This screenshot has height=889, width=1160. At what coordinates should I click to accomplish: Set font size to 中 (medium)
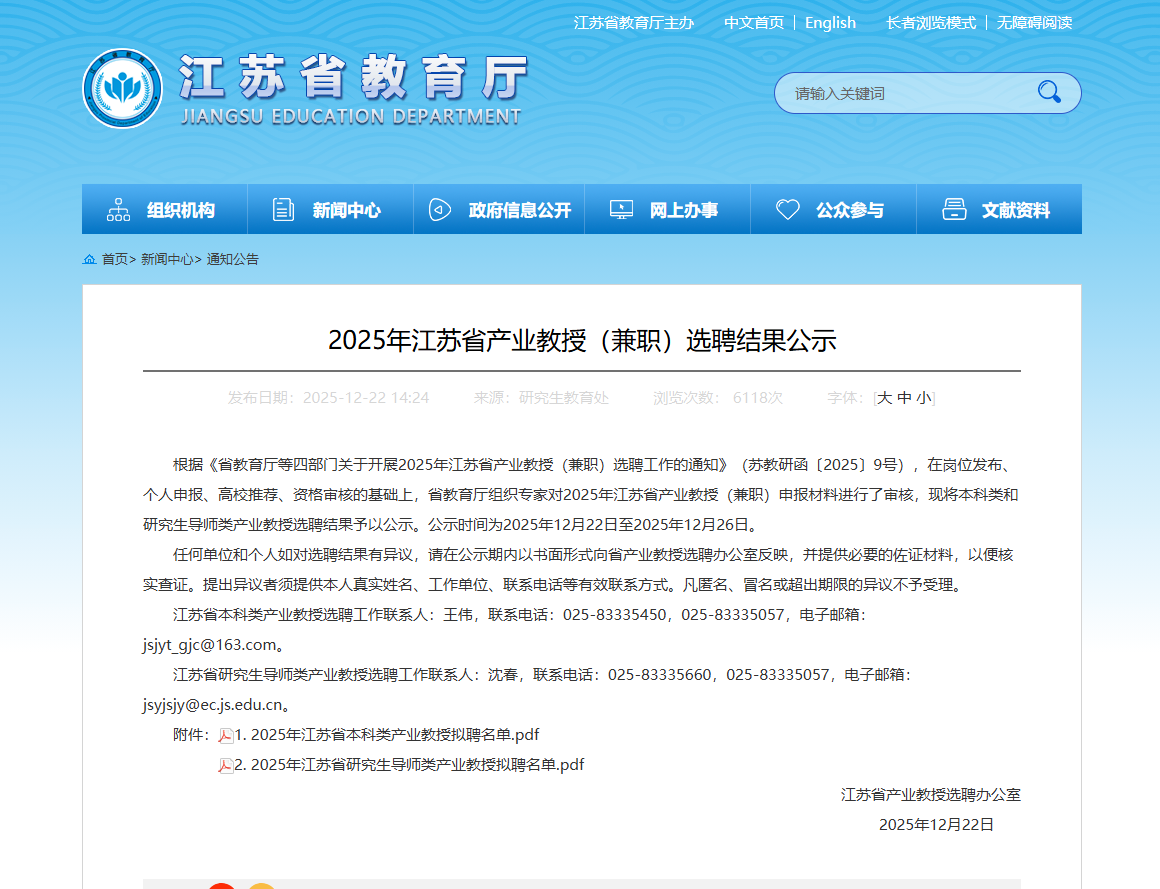point(904,398)
